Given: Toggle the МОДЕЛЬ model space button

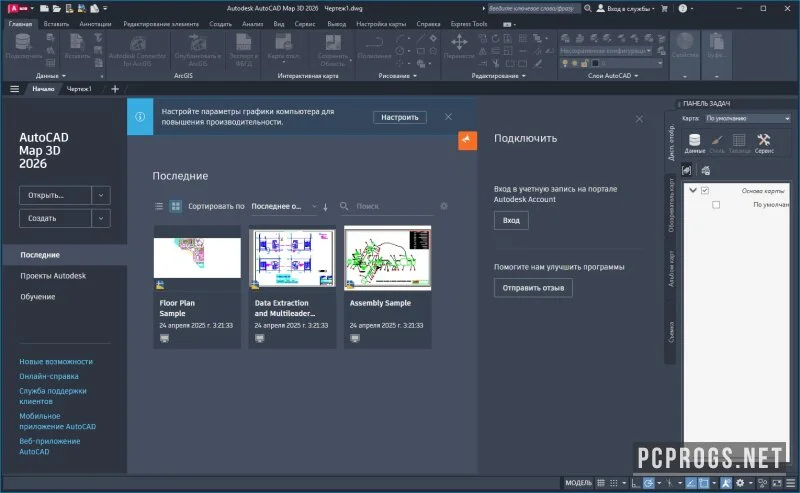Looking at the screenshot, I should point(578,483).
